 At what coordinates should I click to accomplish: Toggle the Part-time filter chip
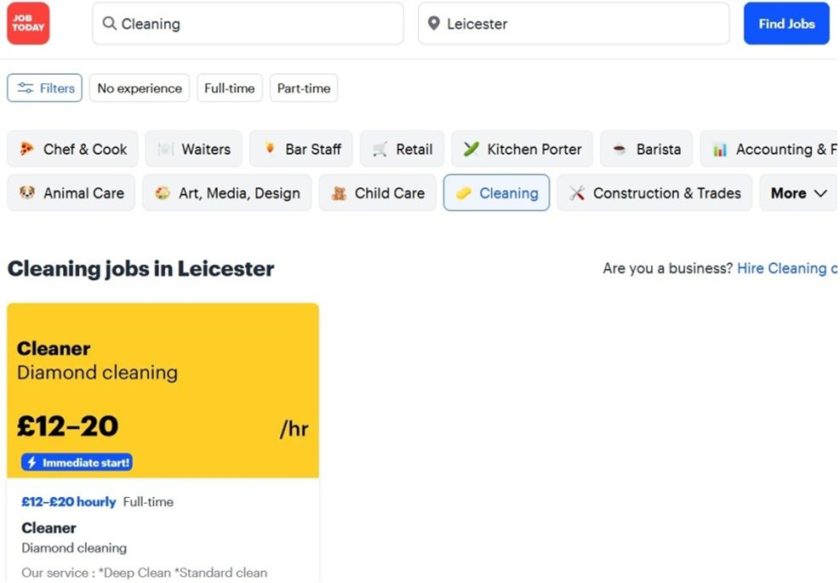[x=304, y=88]
